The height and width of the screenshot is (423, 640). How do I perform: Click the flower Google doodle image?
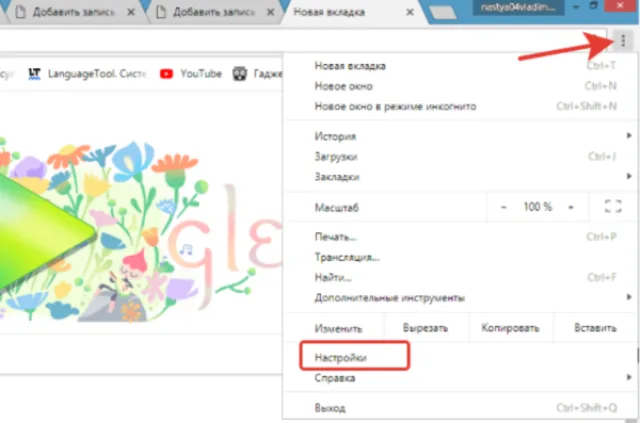[x=141, y=231]
